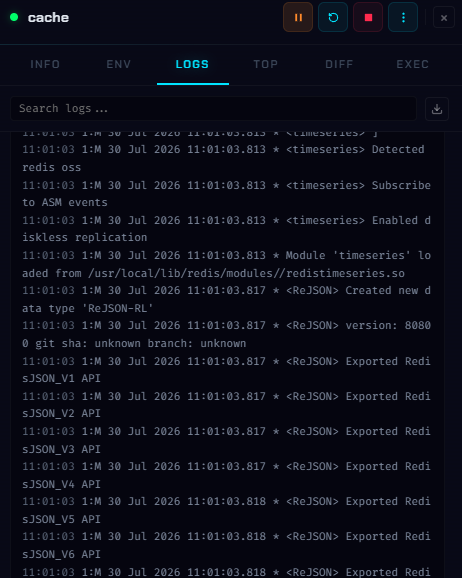This screenshot has height=578, width=462.
Task: Open the EXEC tab
Action: tap(413, 64)
